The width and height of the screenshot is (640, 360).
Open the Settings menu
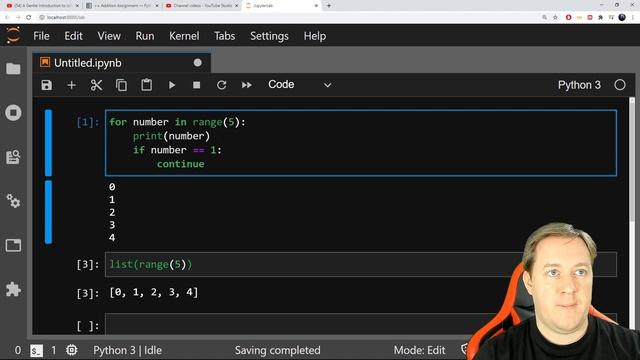(x=269, y=36)
